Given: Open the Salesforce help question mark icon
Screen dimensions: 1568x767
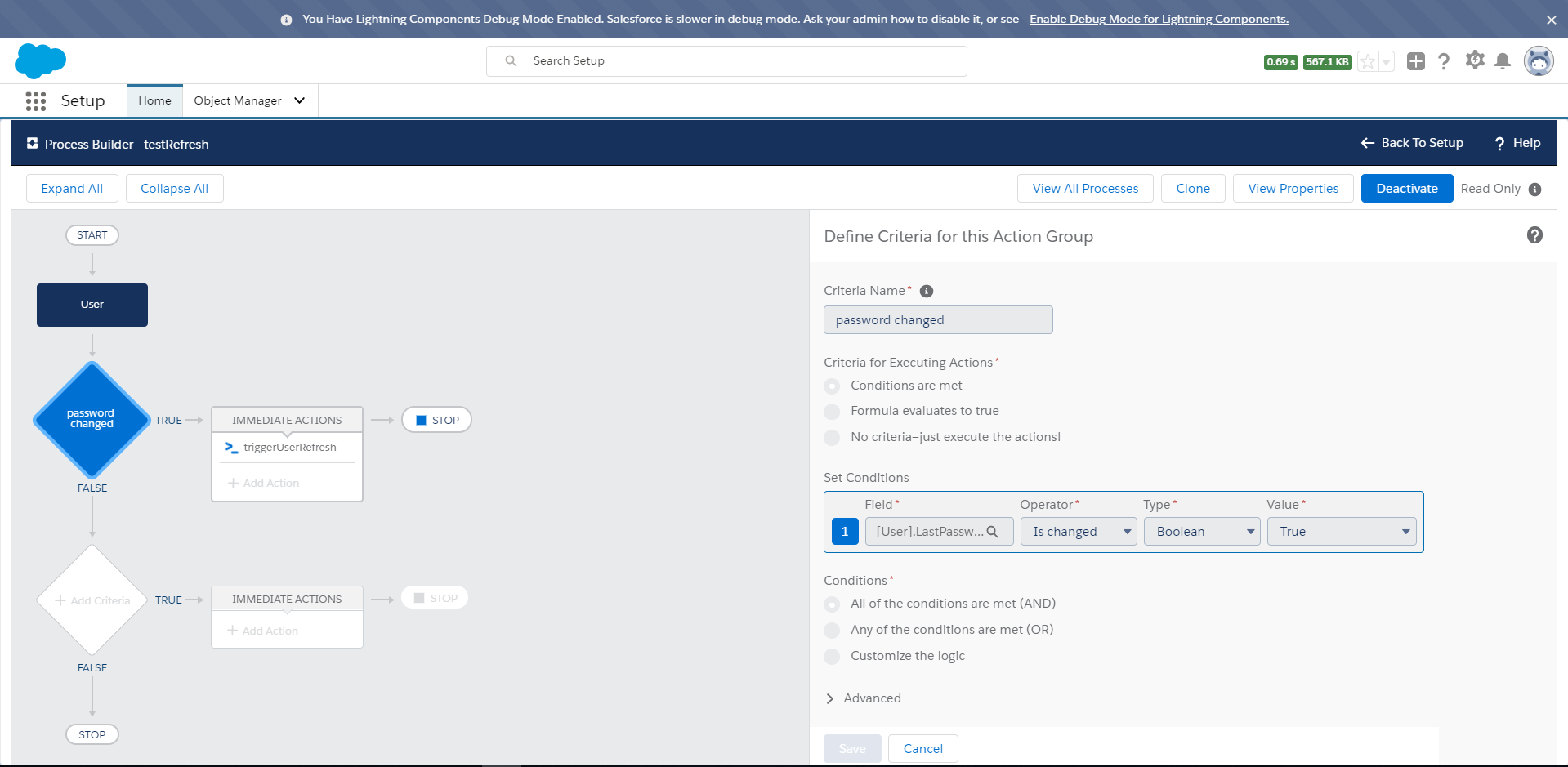Looking at the screenshot, I should point(1444,61).
